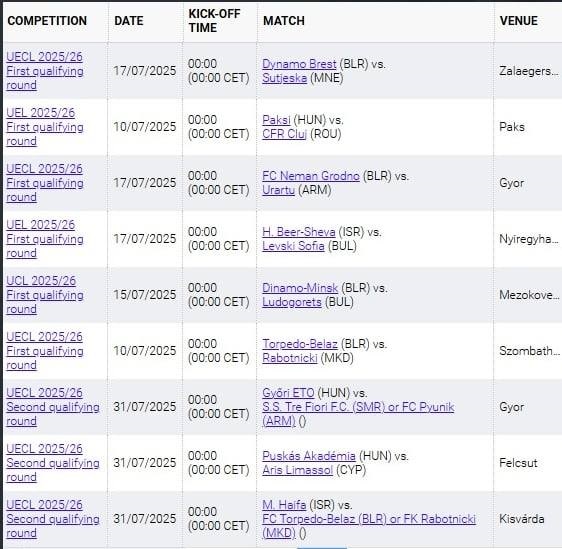Image resolution: width=562 pixels, height=549 pixels.
Task: Open the CFR Cluj team link
Action: pos(285,134)
